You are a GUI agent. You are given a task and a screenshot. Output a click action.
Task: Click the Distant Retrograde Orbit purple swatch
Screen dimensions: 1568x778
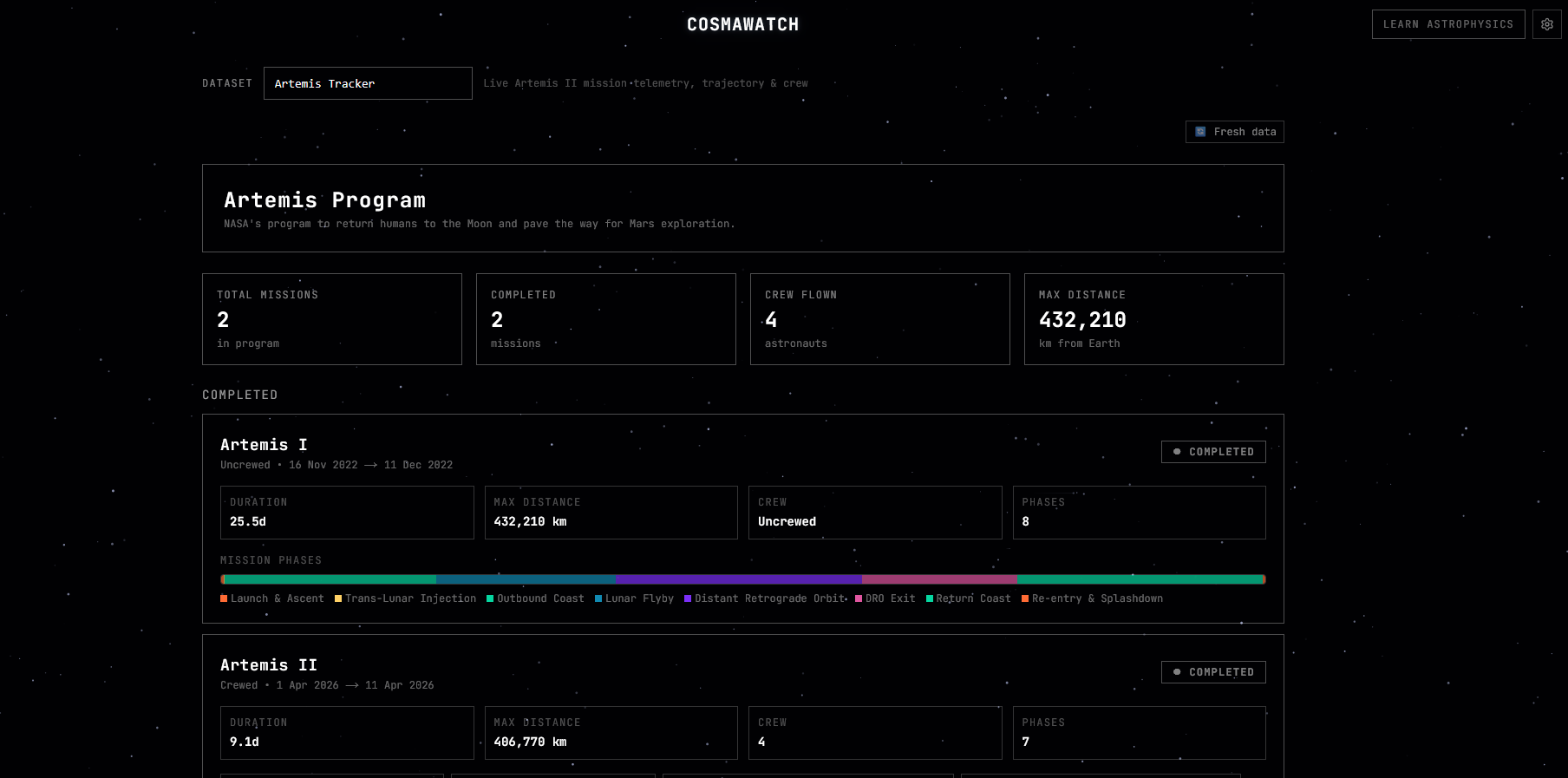coord(688,598)
